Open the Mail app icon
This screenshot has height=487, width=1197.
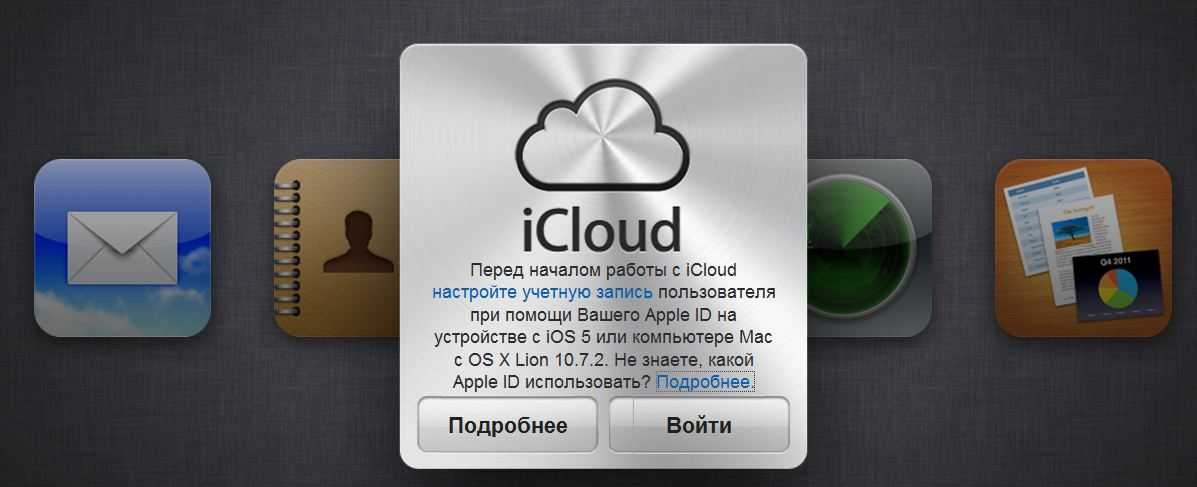(x=122, y=247)
